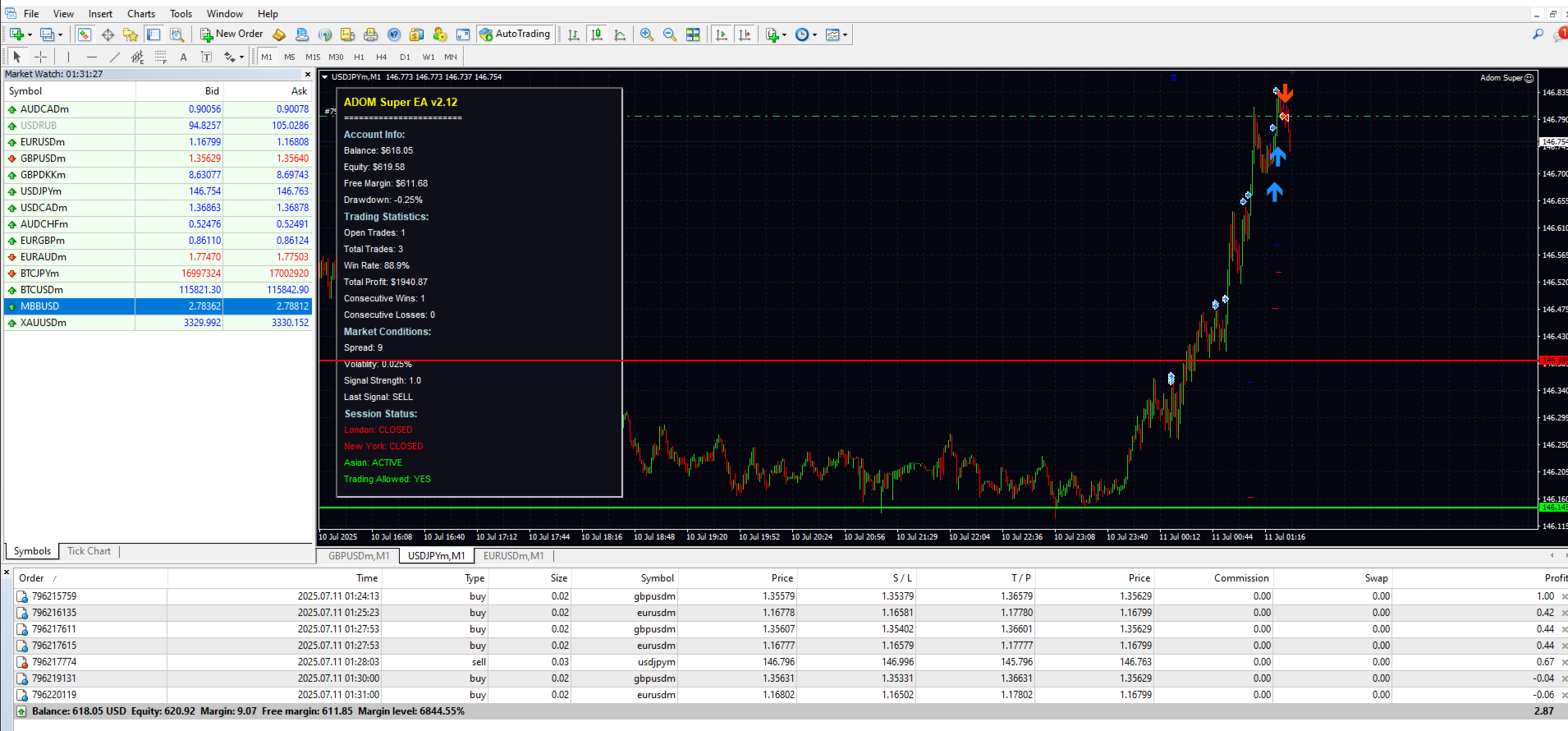The height and width of the screenshot is (731, 1568).
Task: Expand the Indicators list dropdown arrow
Action: pyautogui.click(x=784, y=34)
